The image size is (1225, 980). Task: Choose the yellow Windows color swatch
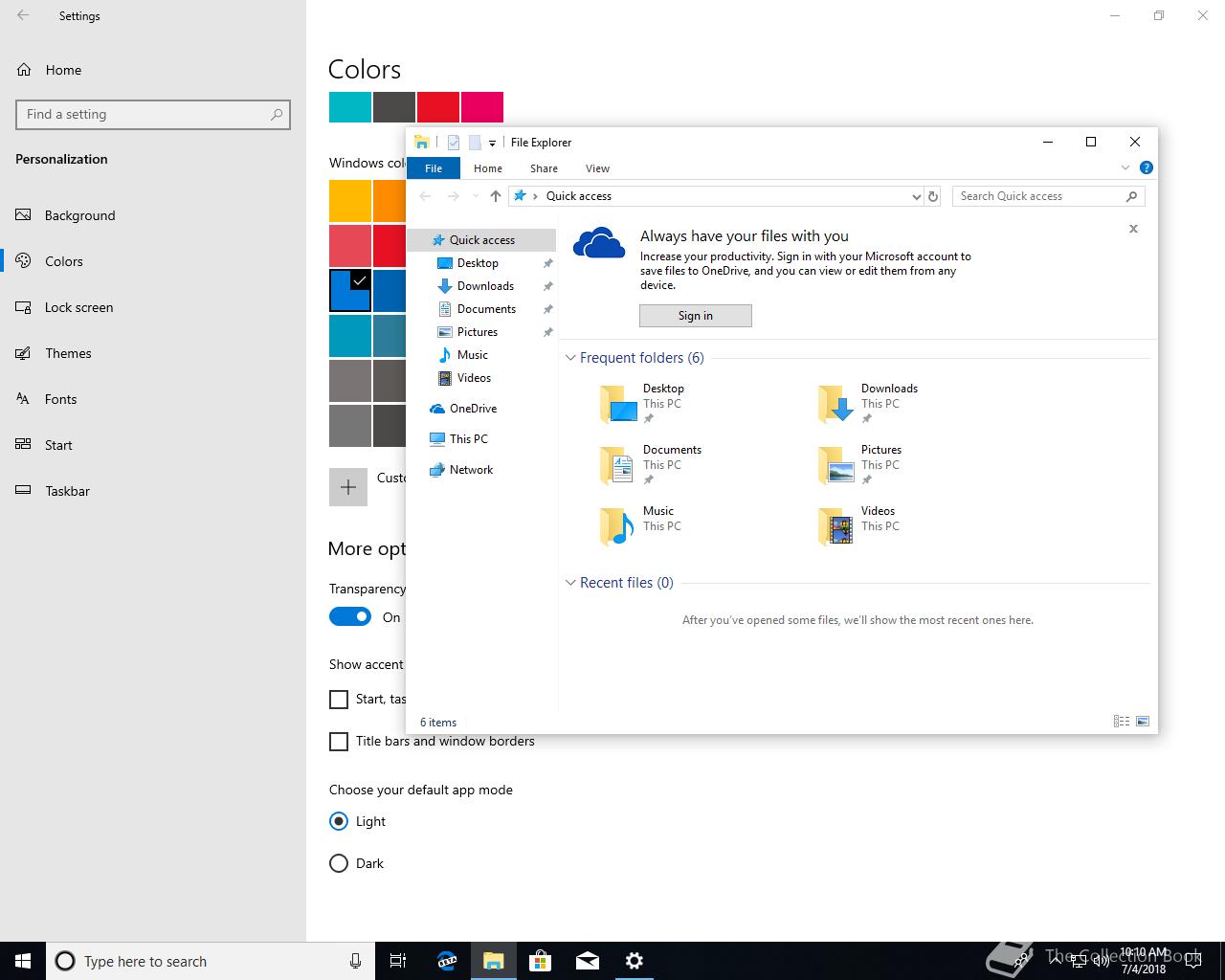[x=350, y=201]
